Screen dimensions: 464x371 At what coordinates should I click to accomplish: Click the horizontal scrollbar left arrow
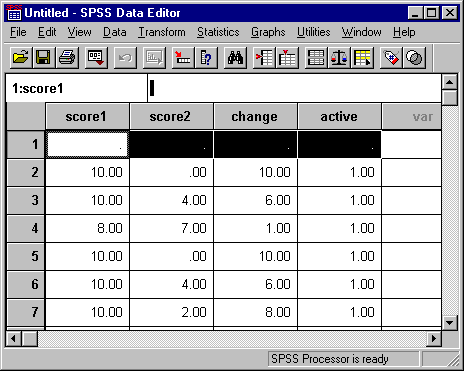pyautogui.click(x=13, y=339)
